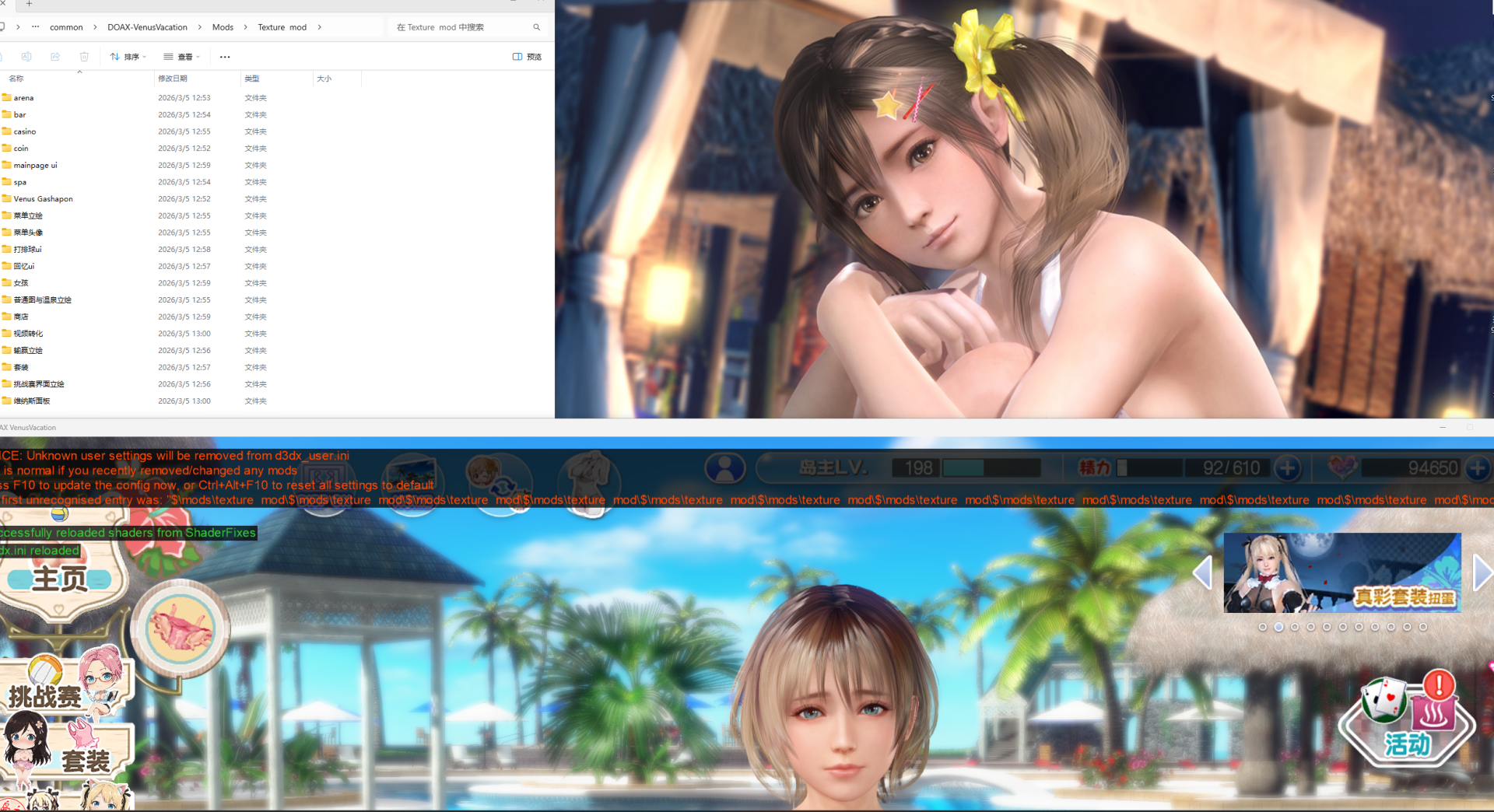Image resolution: width=1494 pixels, height=812 pixels.
Task: Toggle the 预览 preview pane button
Action: tap(527, 57)
